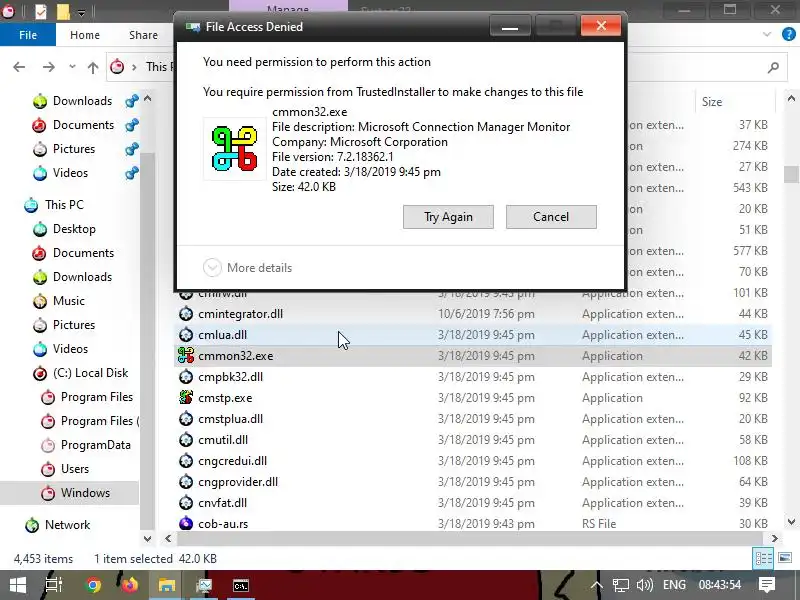Open the Action Center notifications icon
The image size is (800, 600).
[x=766, y=585]
